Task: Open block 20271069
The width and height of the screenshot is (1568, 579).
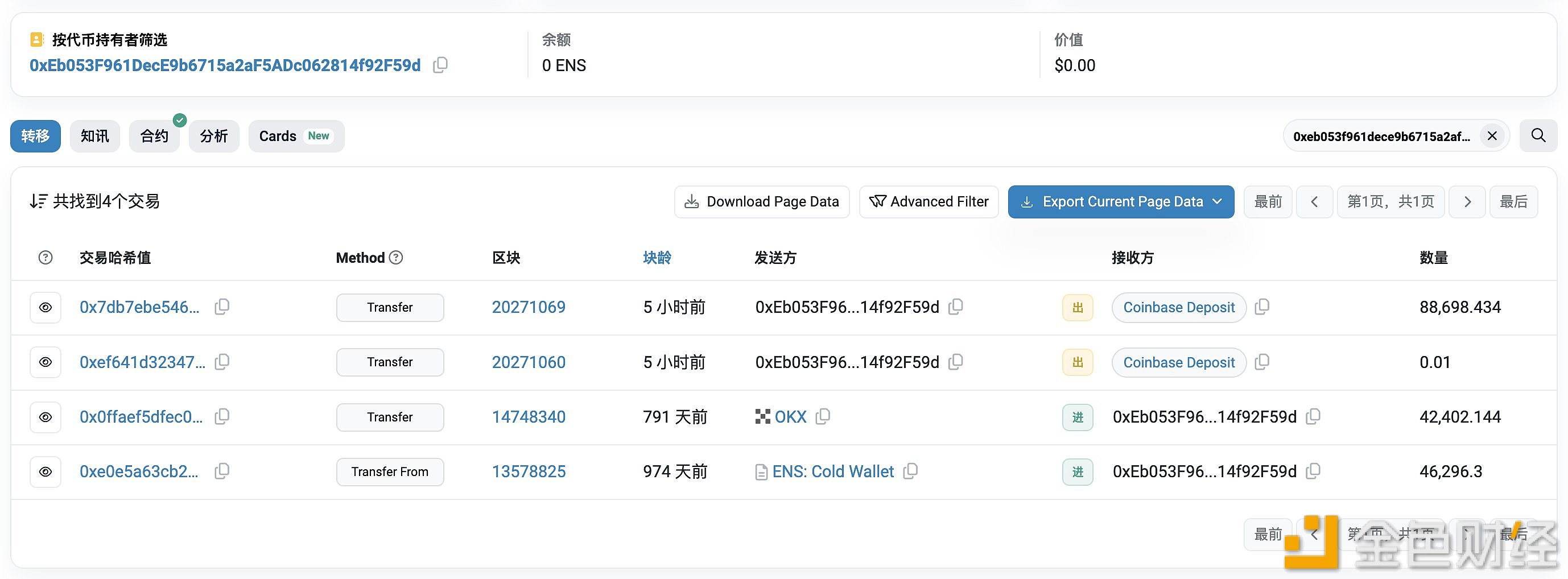Action: point(529,307)
